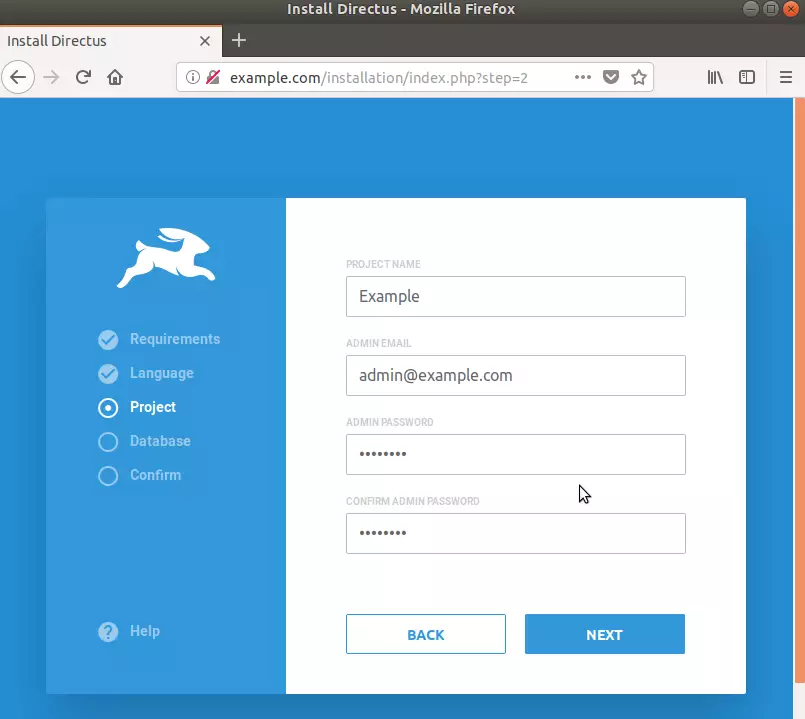Maximize the Firefox window
This screenshot has width=805, height=719.
(771, 9)
